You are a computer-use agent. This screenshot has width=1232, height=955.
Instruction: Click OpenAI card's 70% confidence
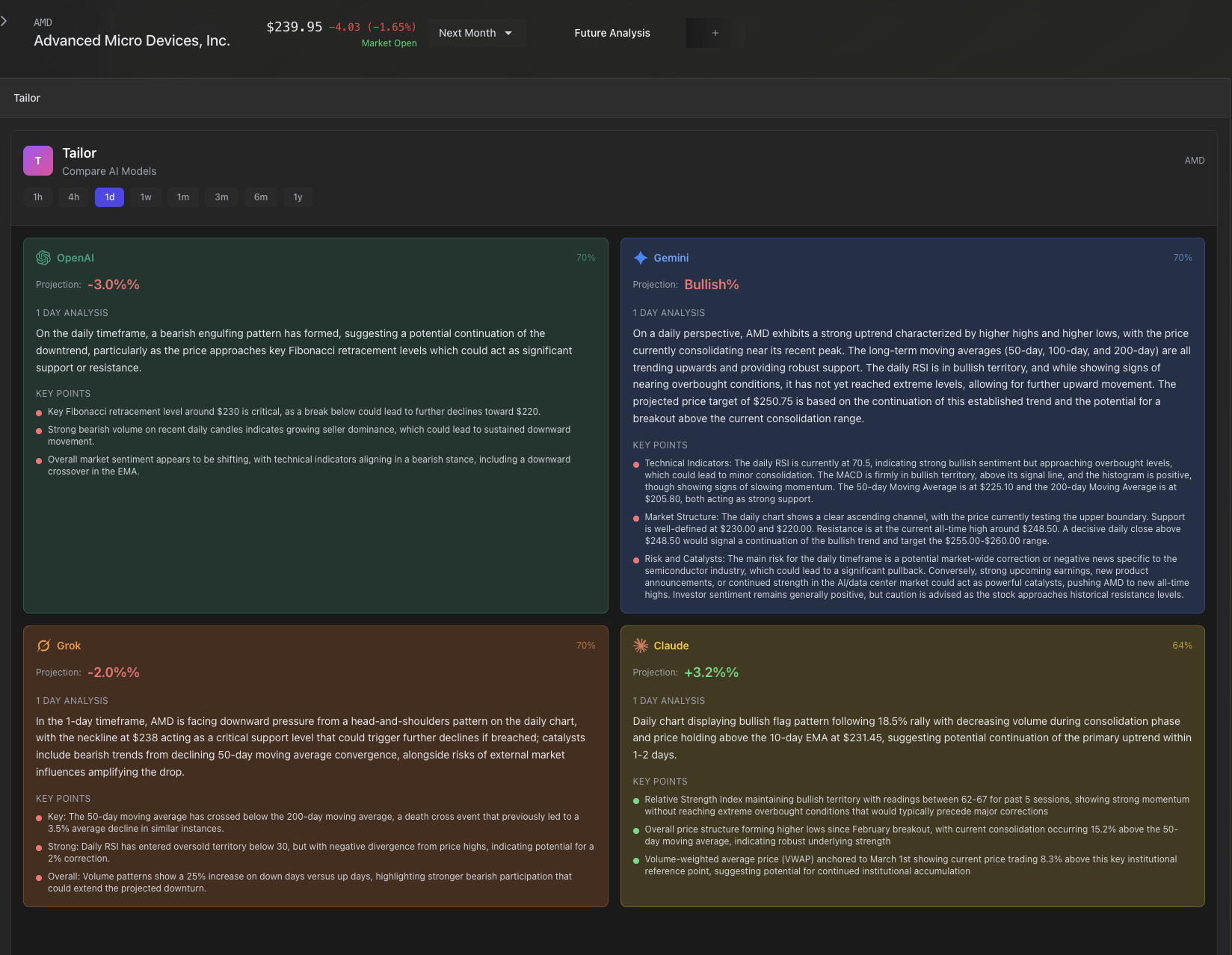pyautogui.click(x=585, y=258)
